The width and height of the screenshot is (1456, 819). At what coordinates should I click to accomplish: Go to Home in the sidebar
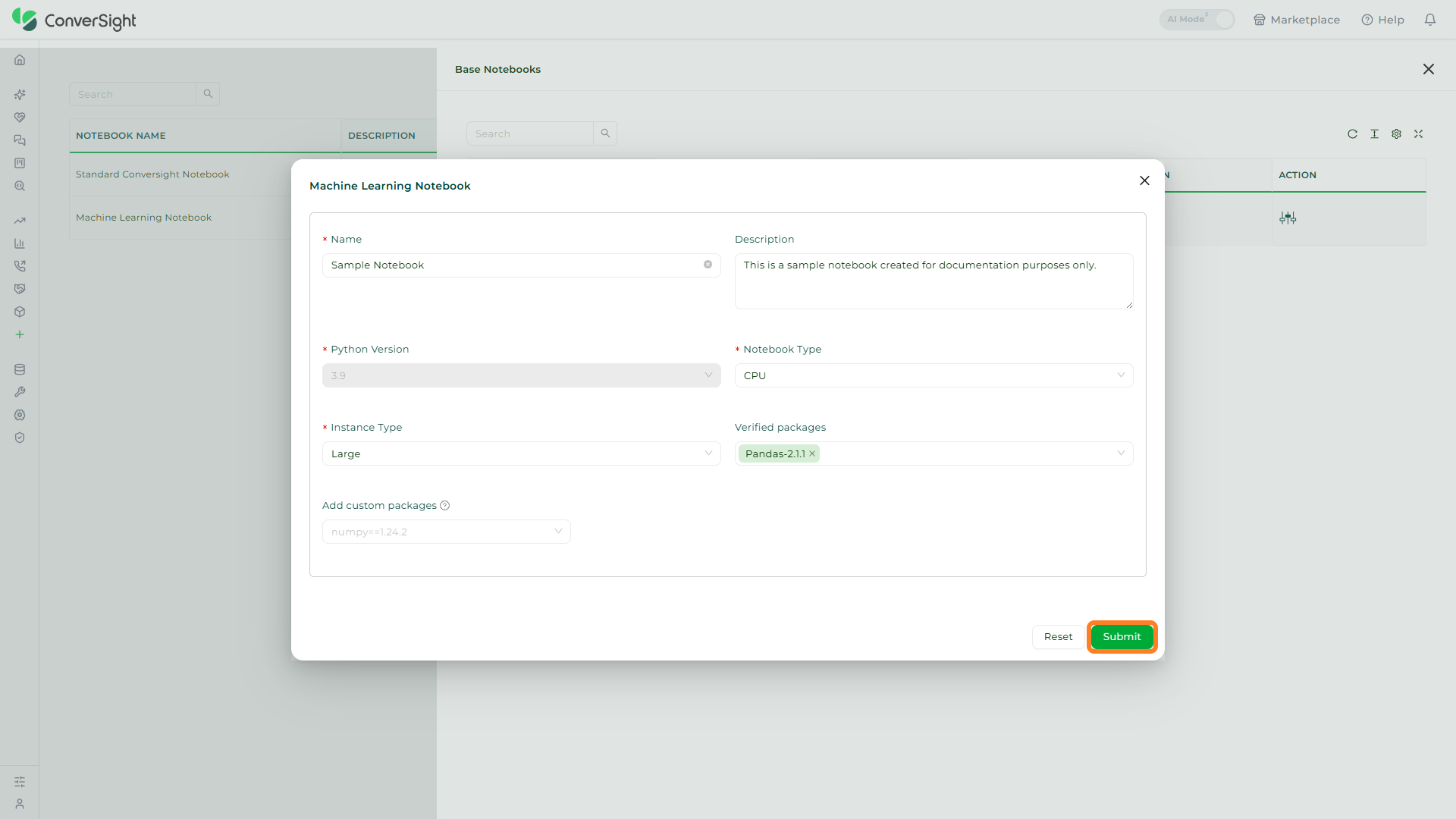20,60
